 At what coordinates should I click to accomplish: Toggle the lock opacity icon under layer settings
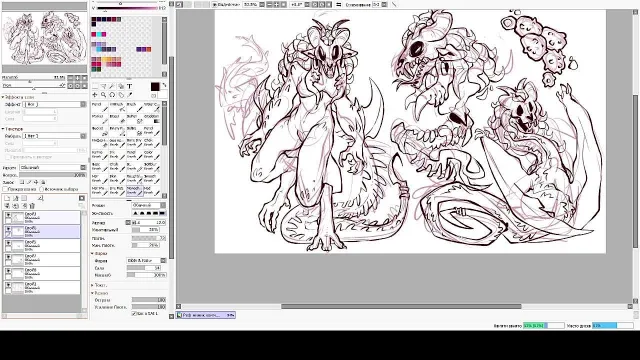pos(22,182)
